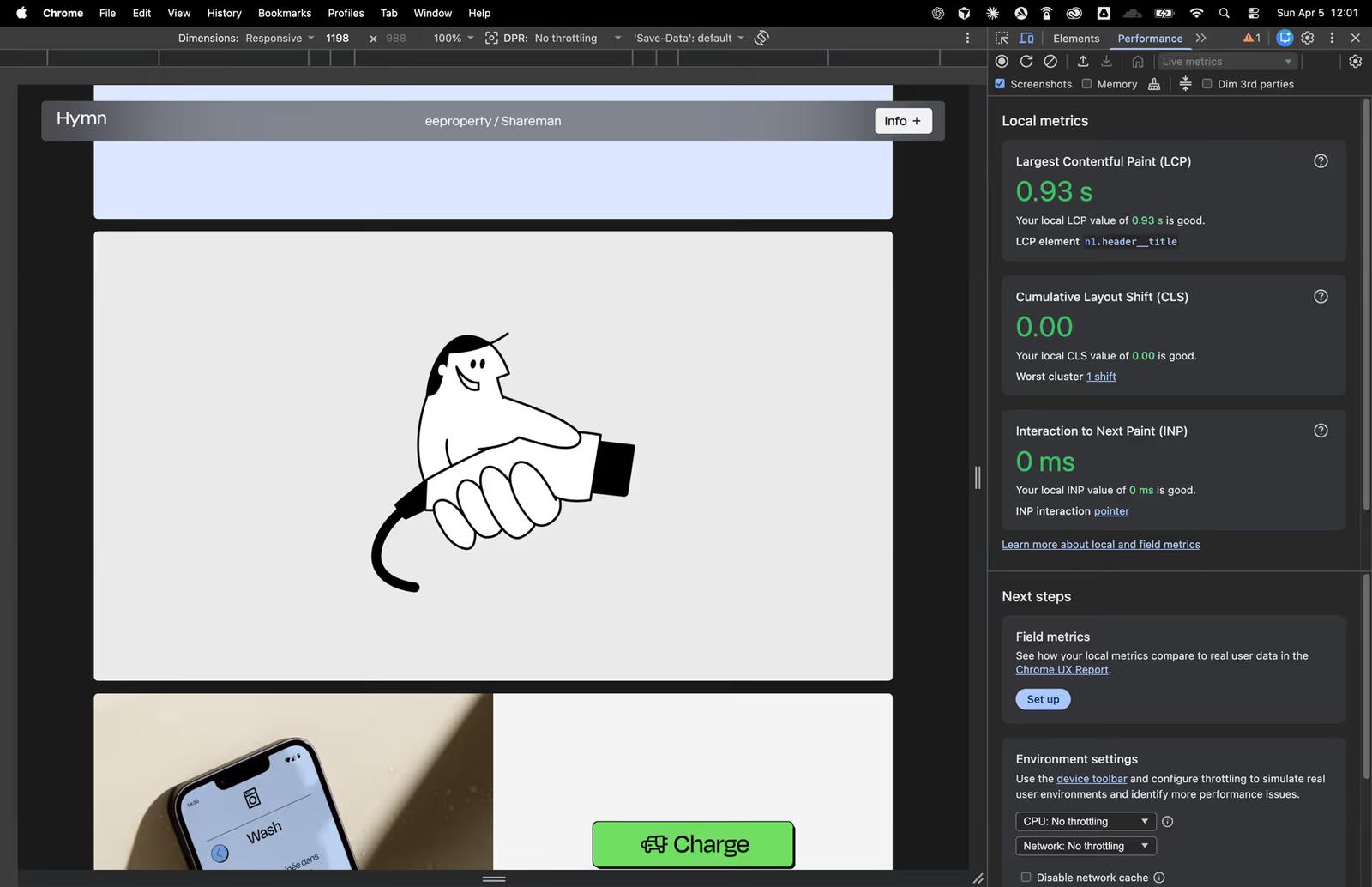Screen dimensions: 1372x887
Task: Open the Bookmarks menu
Action: pos(285,13)
